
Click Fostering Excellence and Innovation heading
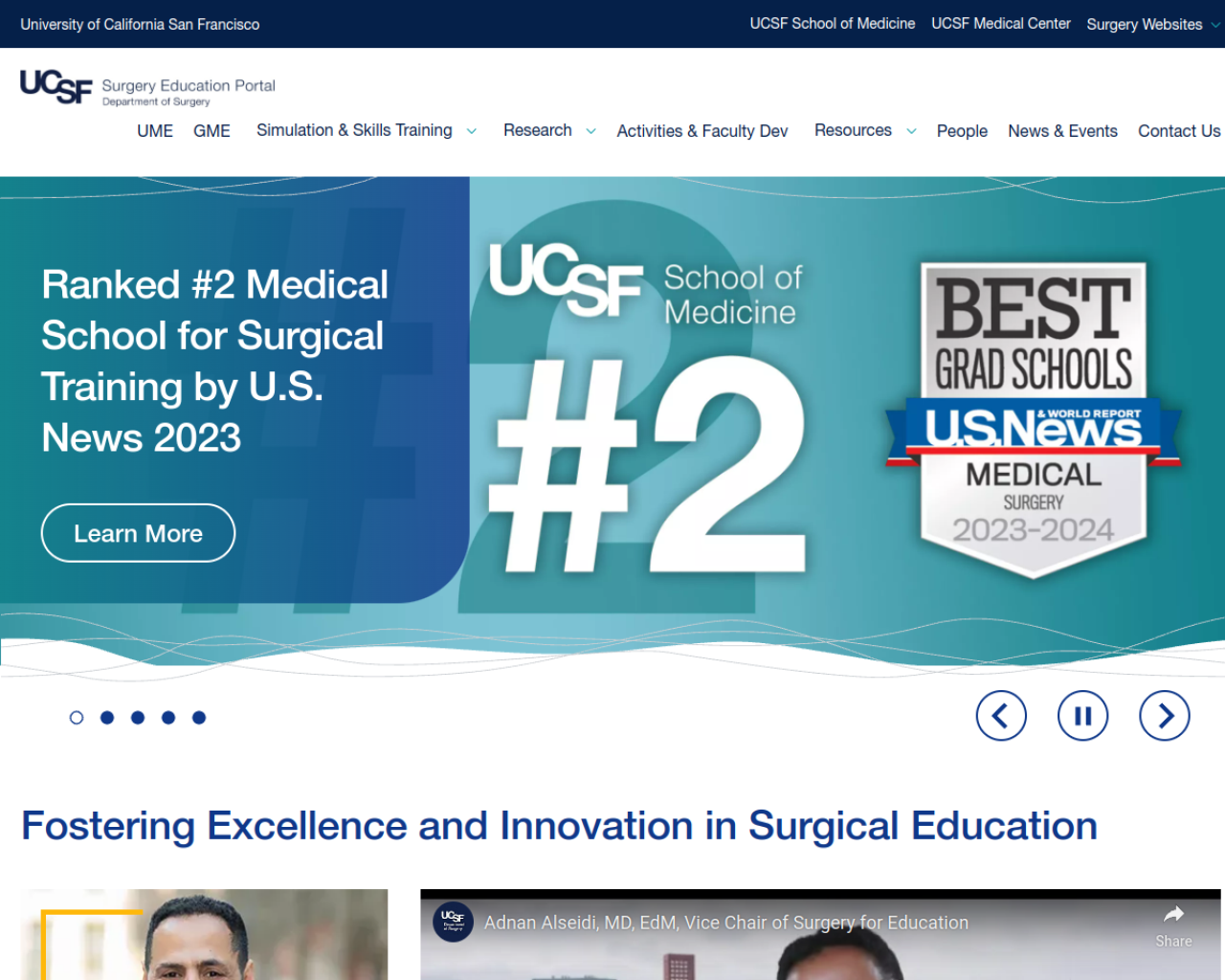click(559, 826)
